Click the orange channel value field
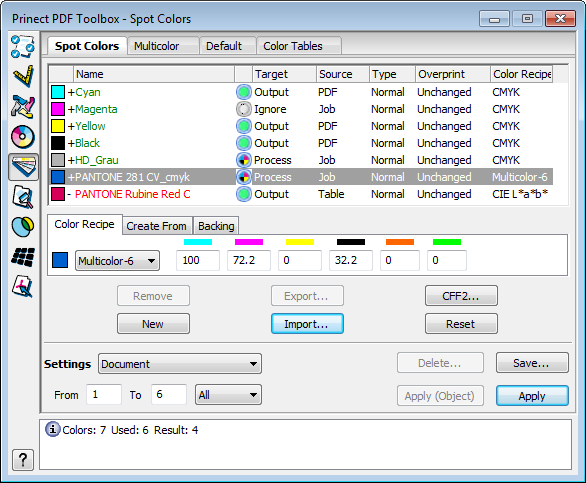The height and width of the screenshot is (483, 586). (400, 260)
